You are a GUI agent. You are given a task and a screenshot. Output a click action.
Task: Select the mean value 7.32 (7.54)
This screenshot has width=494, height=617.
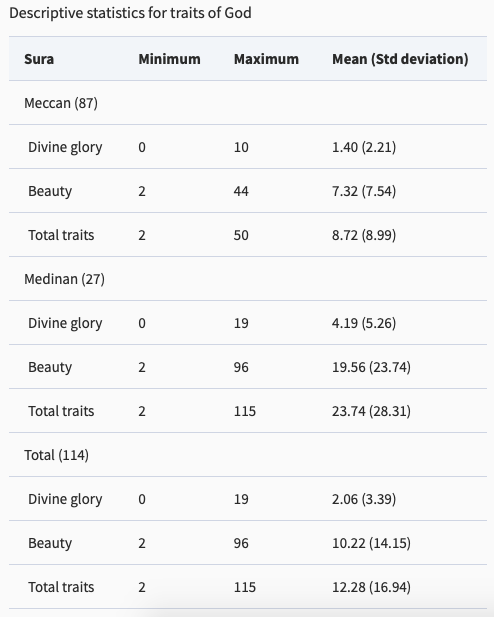pos(364,191)
